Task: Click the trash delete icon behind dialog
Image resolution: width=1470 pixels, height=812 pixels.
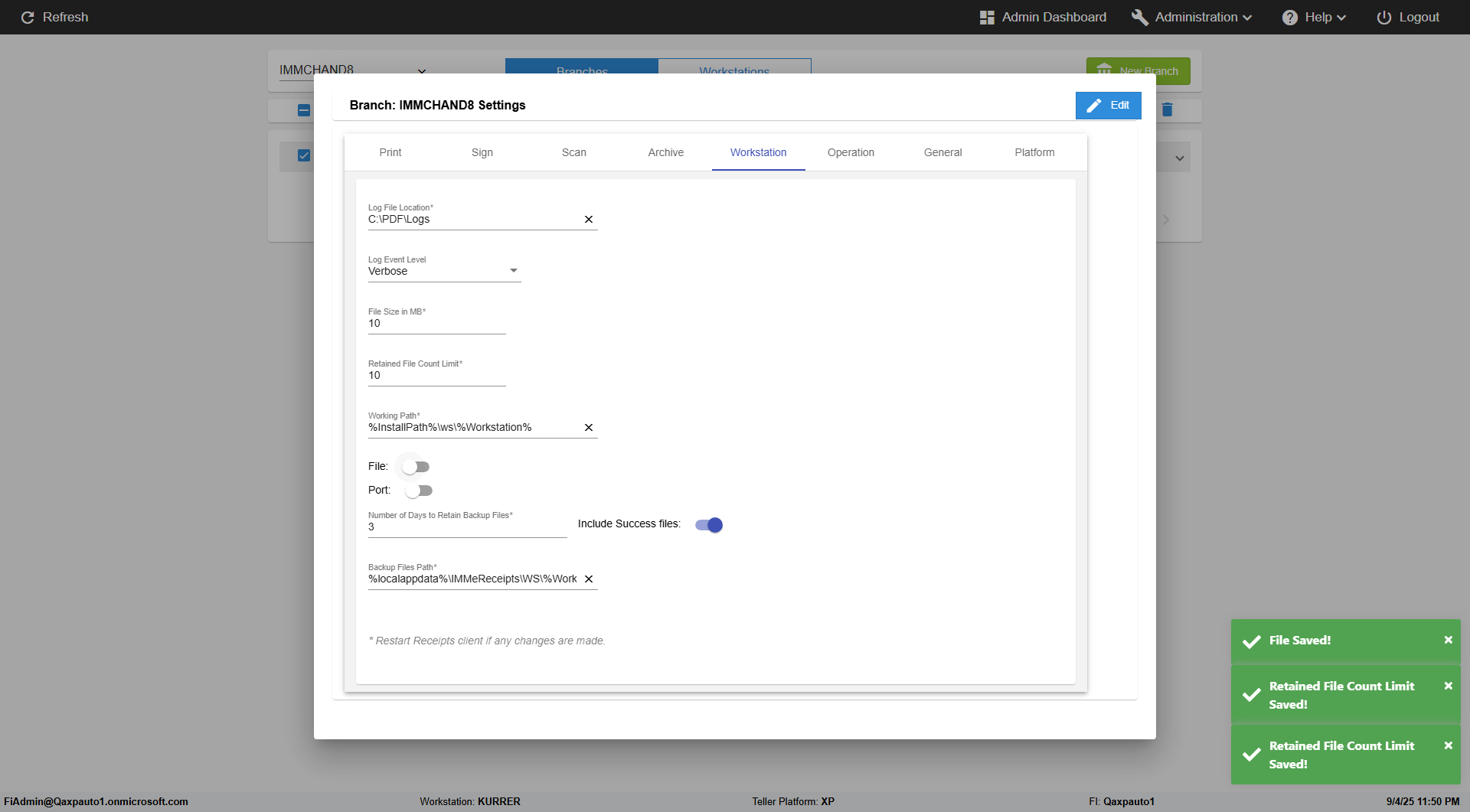Action: 1167,109
